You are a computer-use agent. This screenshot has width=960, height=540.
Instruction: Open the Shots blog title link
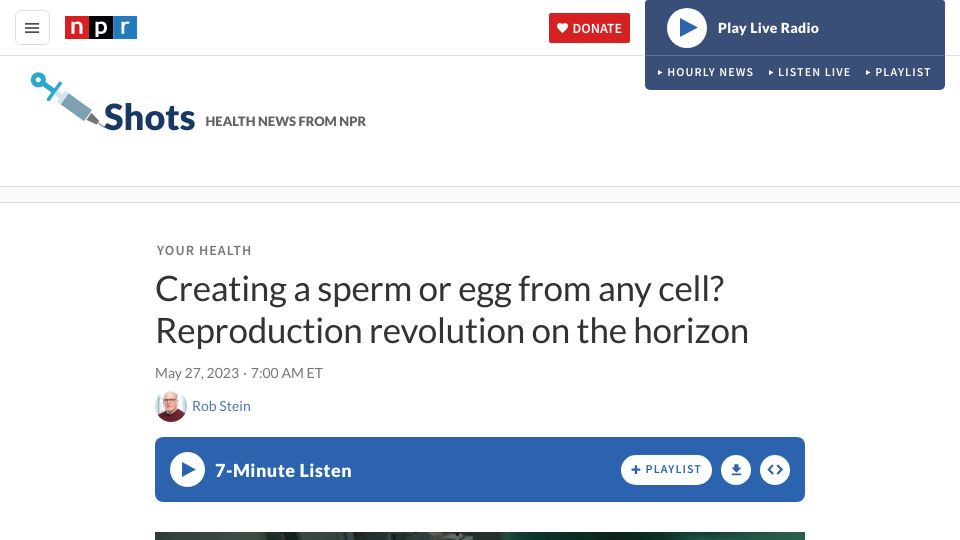[149, 117]
